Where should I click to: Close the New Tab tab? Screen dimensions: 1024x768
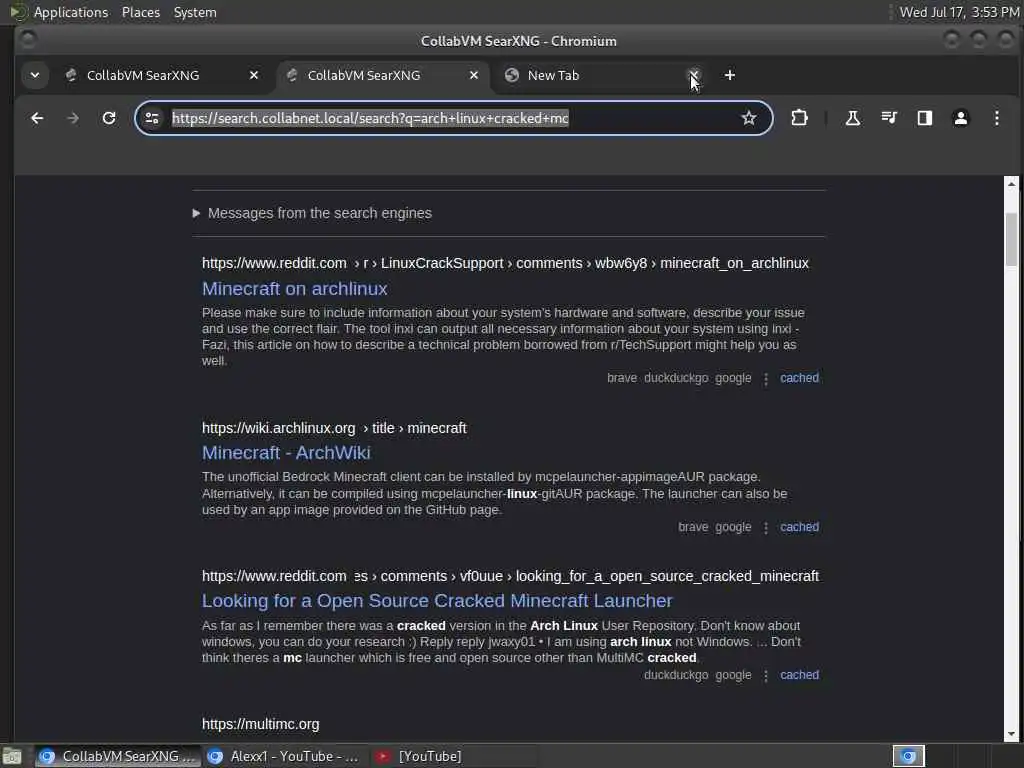pos(694,75)
